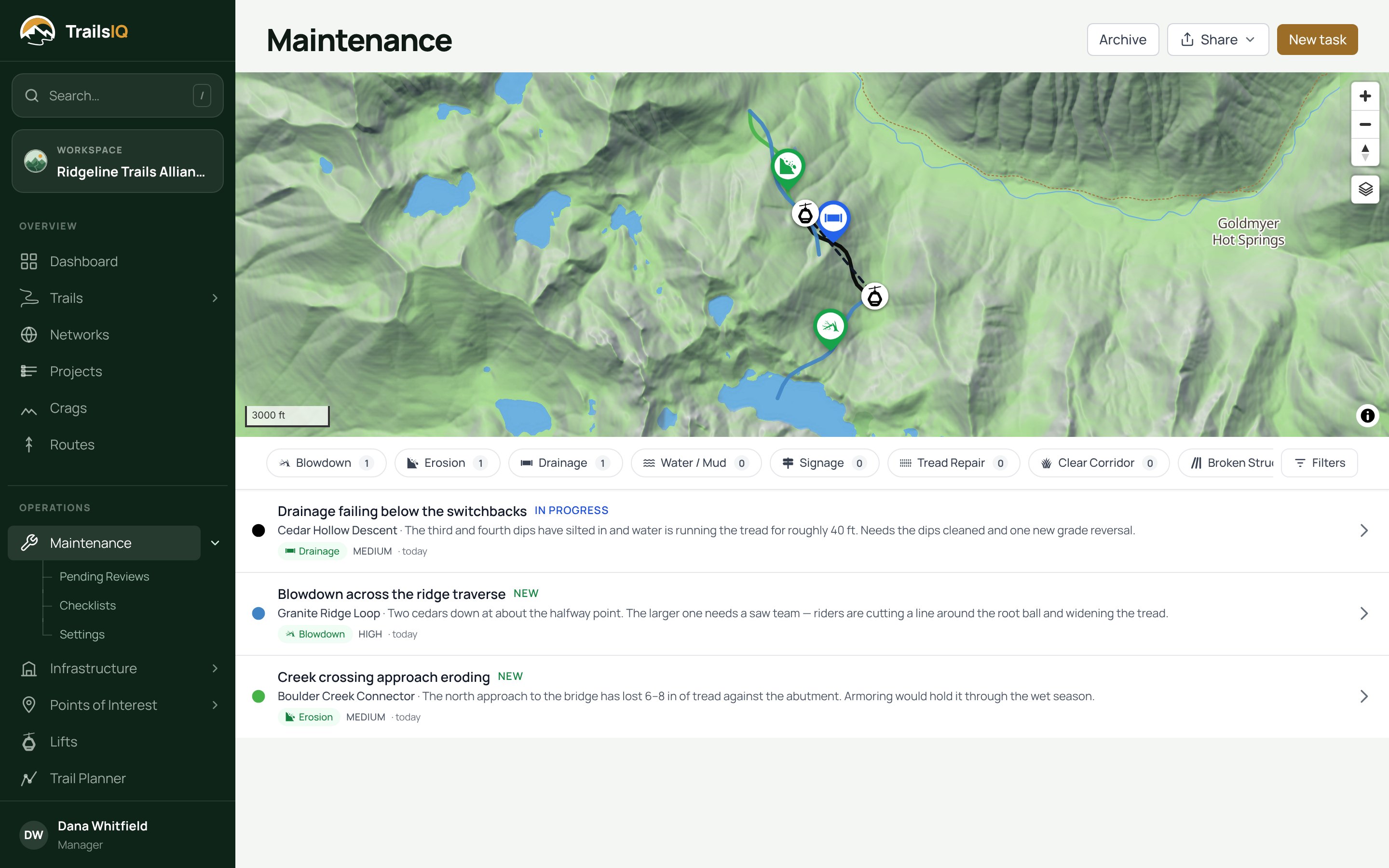Toggle the Erosion category filter

(447, 463)
